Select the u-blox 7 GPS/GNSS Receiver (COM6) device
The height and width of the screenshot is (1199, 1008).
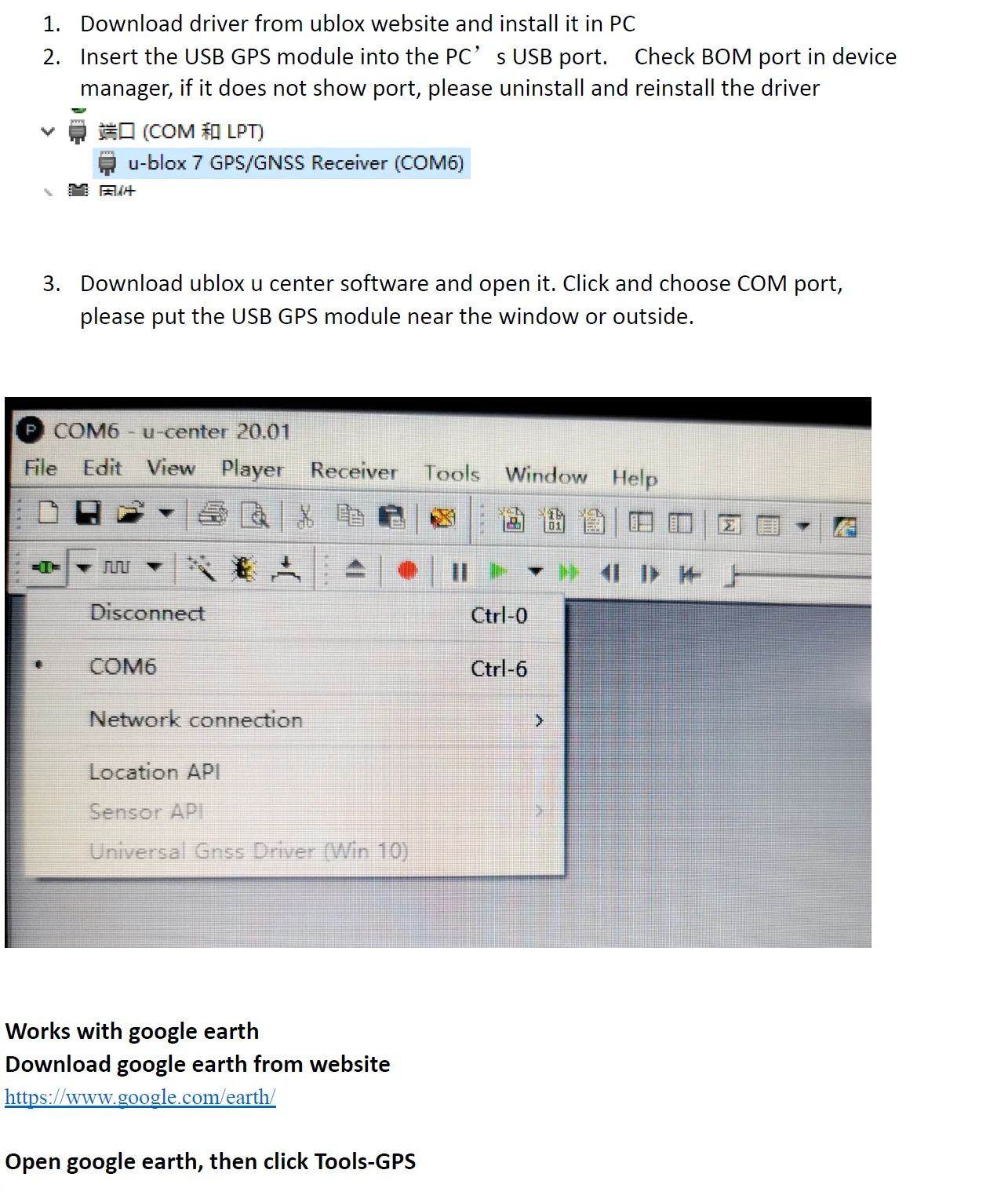click(x=282, y=163)
